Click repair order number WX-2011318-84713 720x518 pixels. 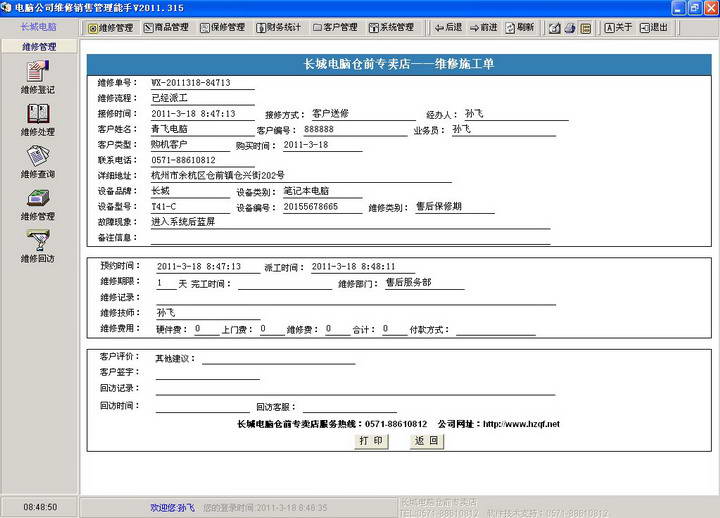pos(191,83)
